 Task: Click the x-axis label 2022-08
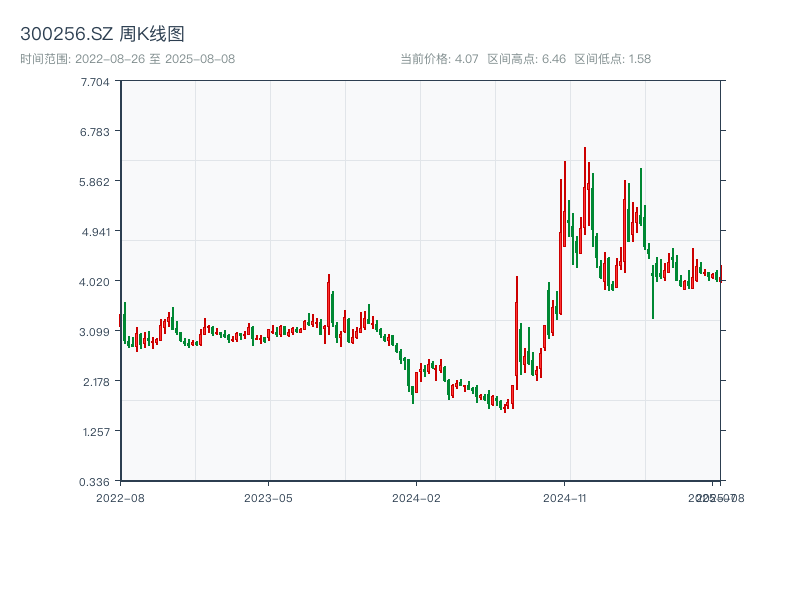pos(120,498)
